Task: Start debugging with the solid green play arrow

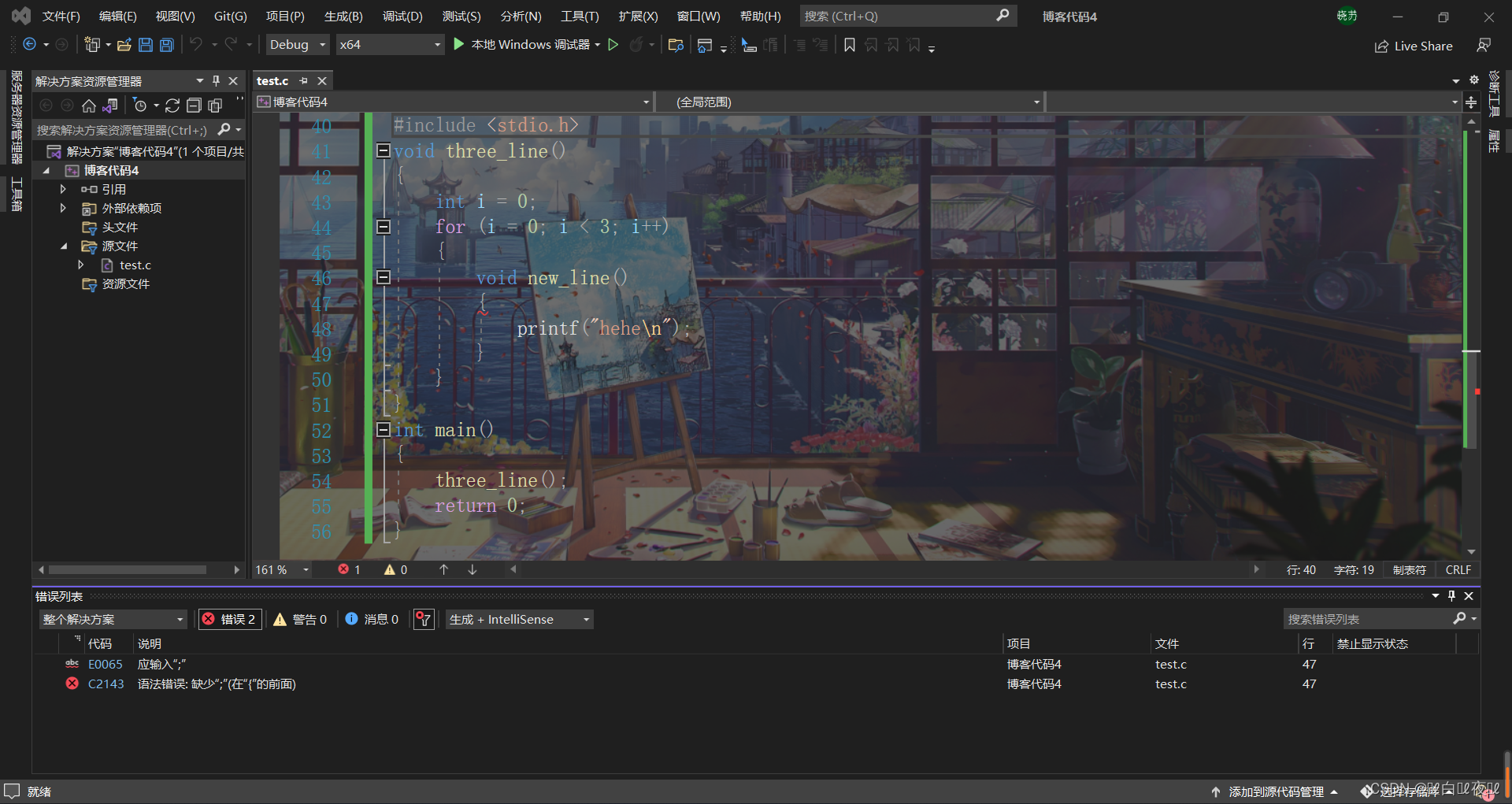Action: click(459, 45)
